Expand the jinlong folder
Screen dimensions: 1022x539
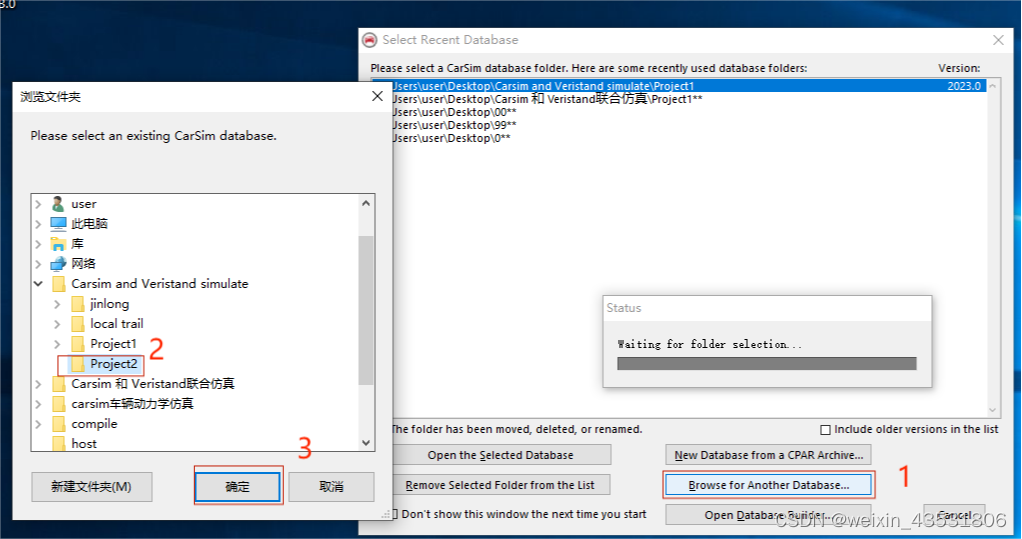pyautogui.click(x=57, y=304)
